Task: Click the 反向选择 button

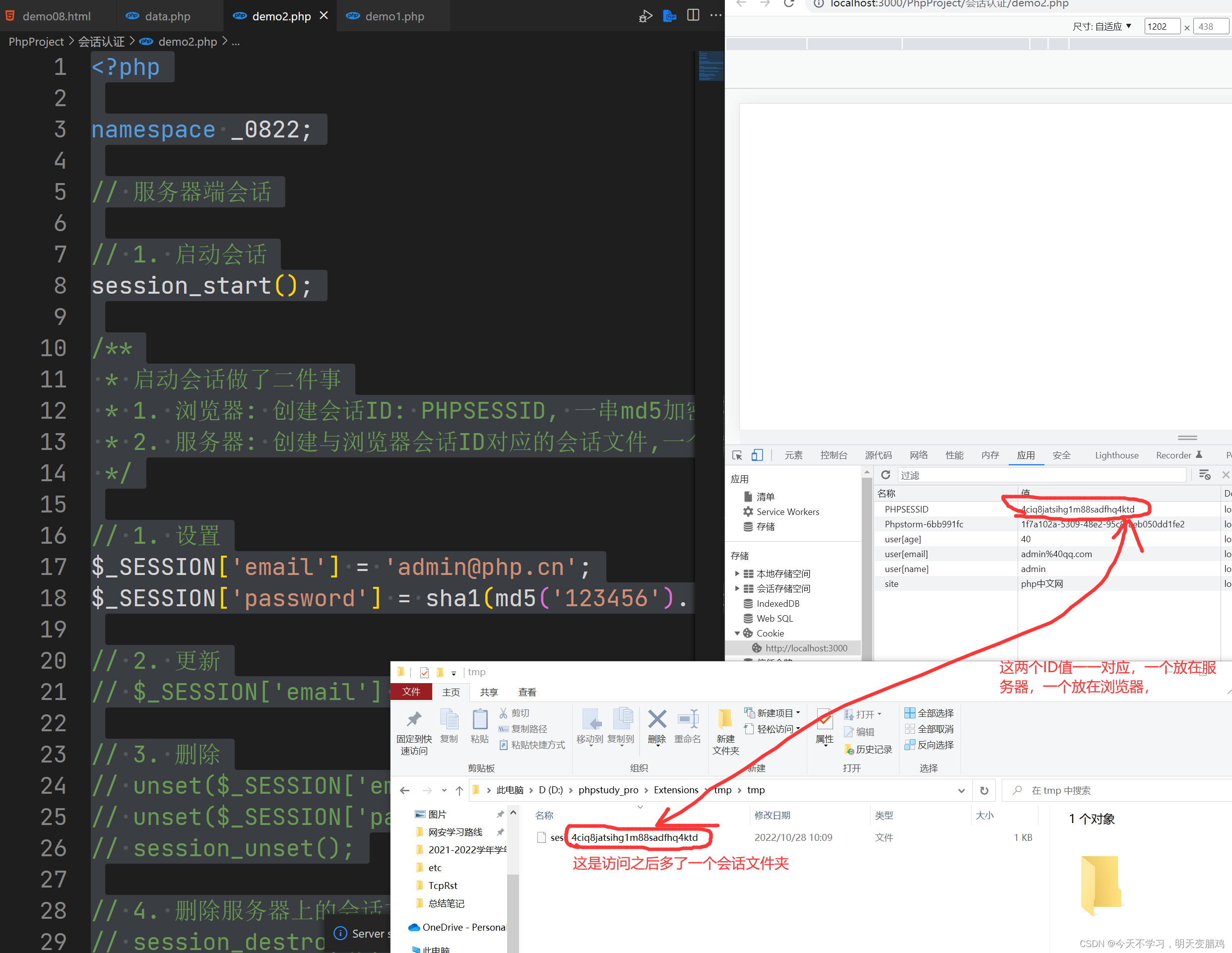Action: [928, 744]
